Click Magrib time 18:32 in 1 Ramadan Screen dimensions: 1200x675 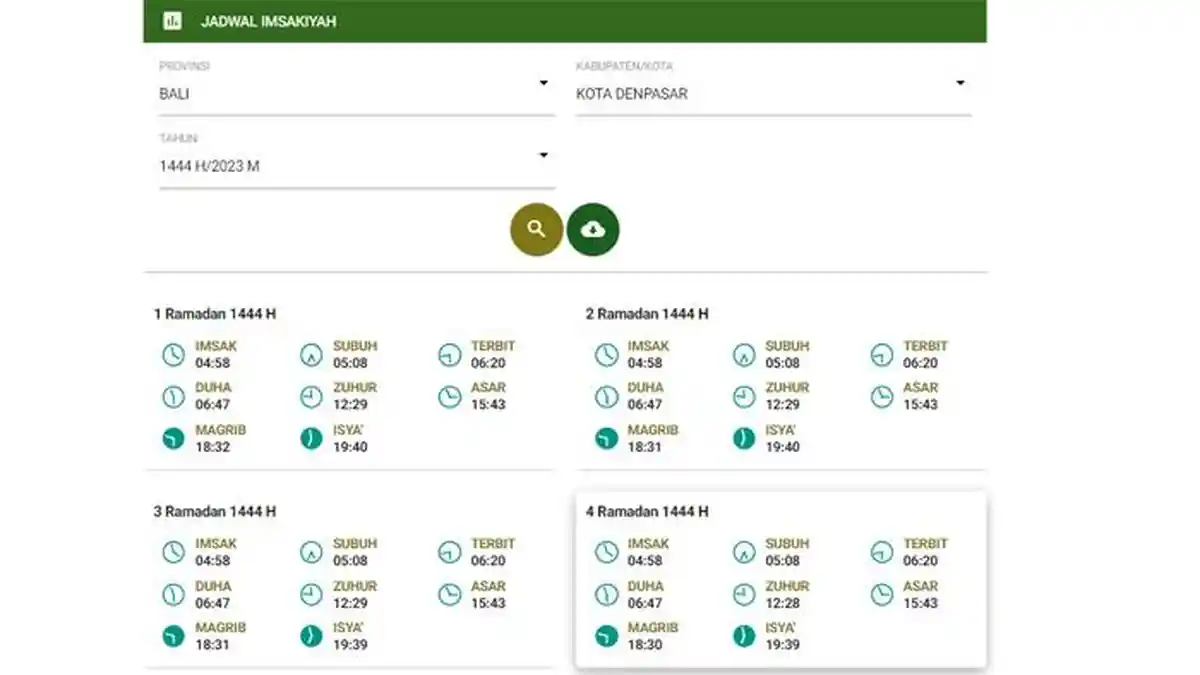(x=212, y=447)
